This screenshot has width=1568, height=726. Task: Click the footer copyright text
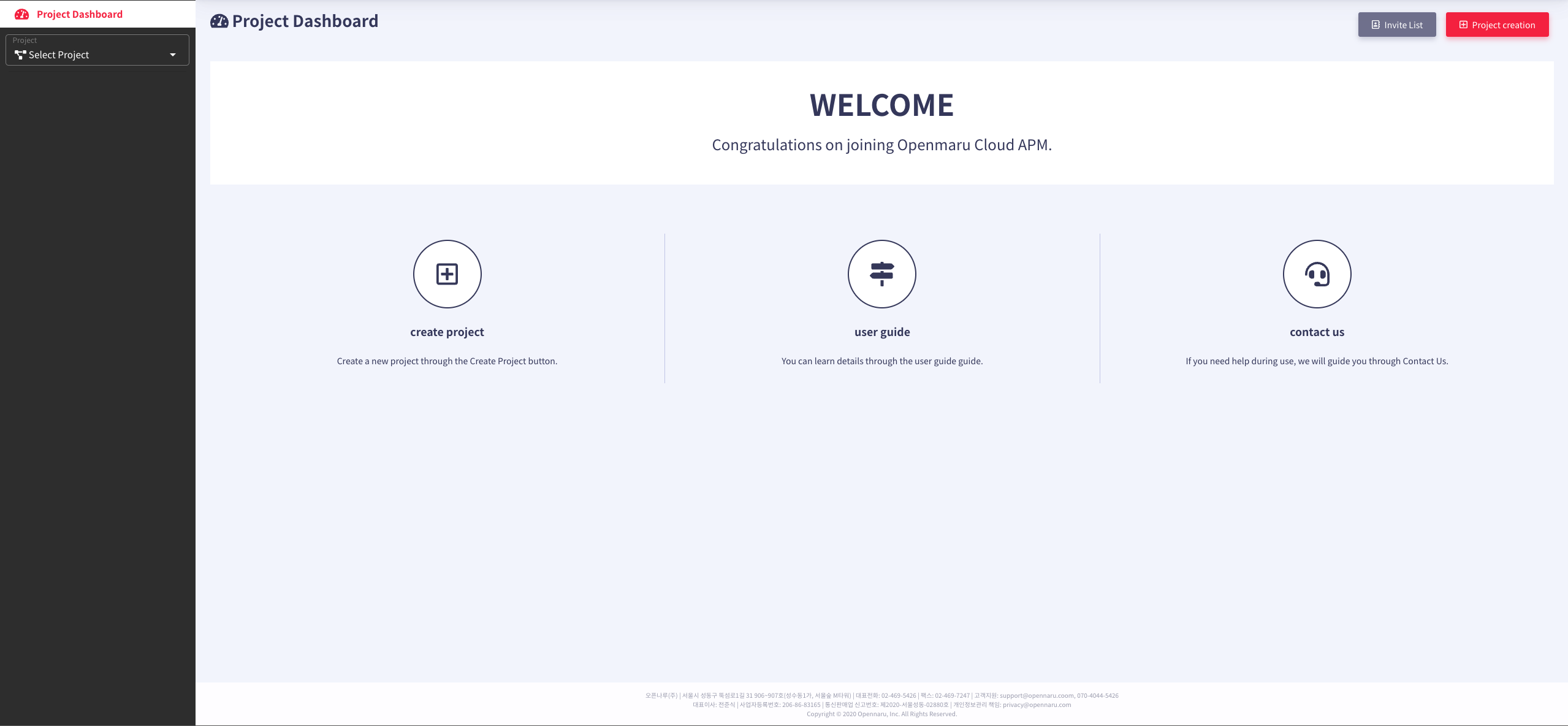coord(881,714)
